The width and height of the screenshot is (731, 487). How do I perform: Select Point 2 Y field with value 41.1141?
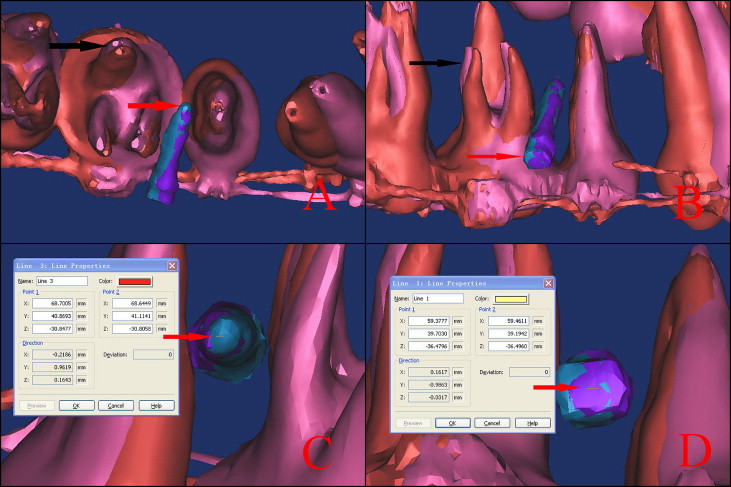pyautogui.click(x=132, y=314)
